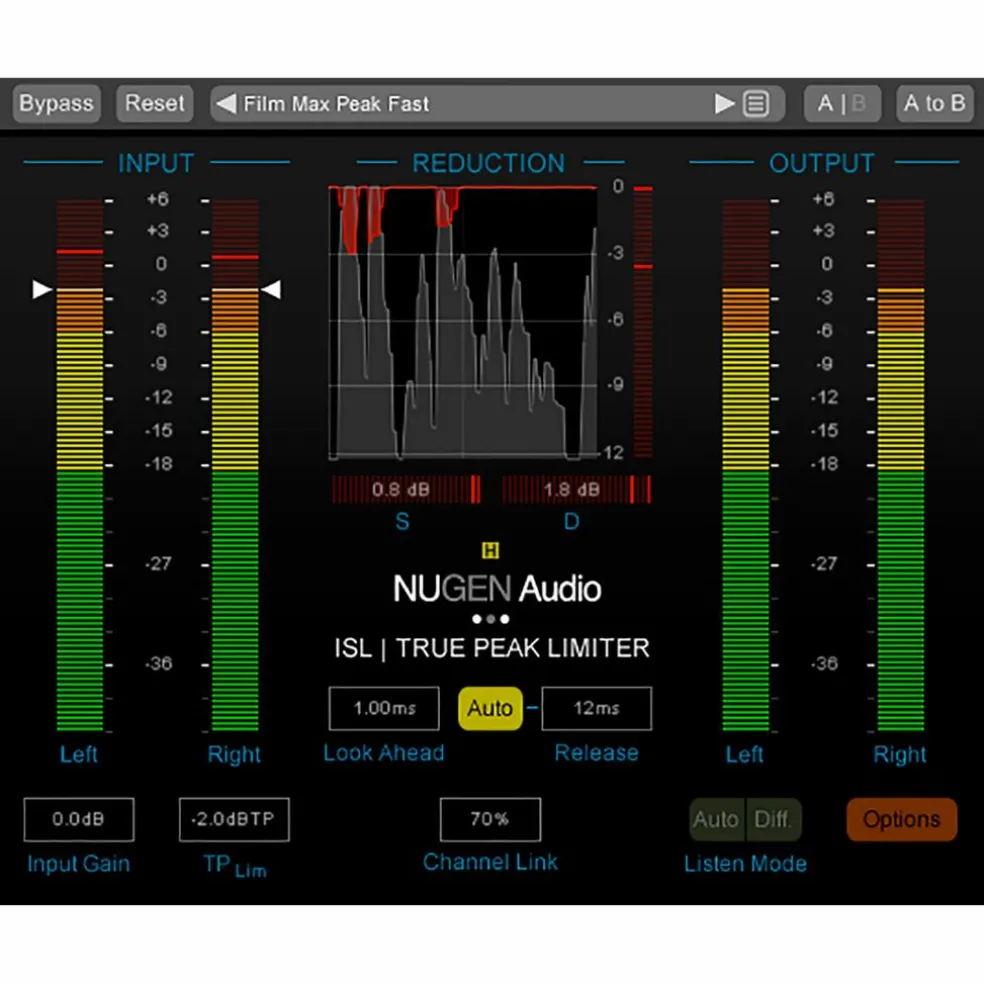Screen dimensions: 984x984
Task: Click the reduction history graph
Action: coord(463,323)
